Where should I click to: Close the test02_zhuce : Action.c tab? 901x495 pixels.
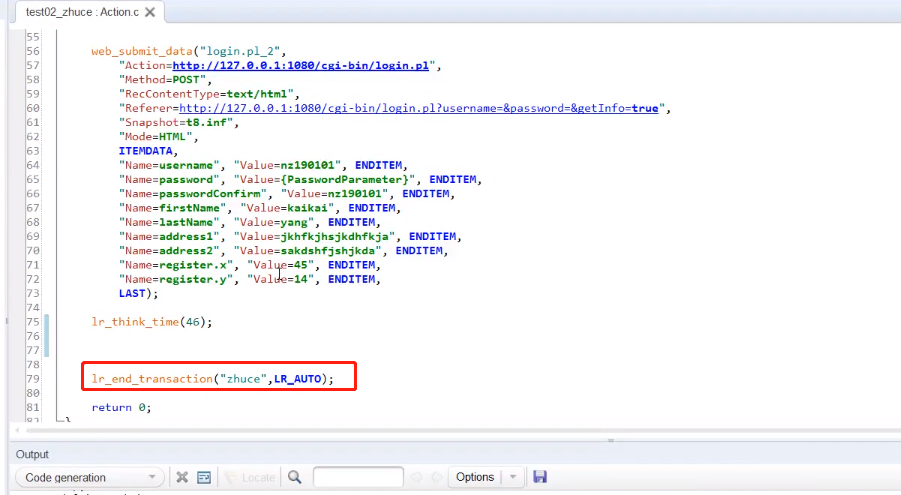click(x=150, y=12)
